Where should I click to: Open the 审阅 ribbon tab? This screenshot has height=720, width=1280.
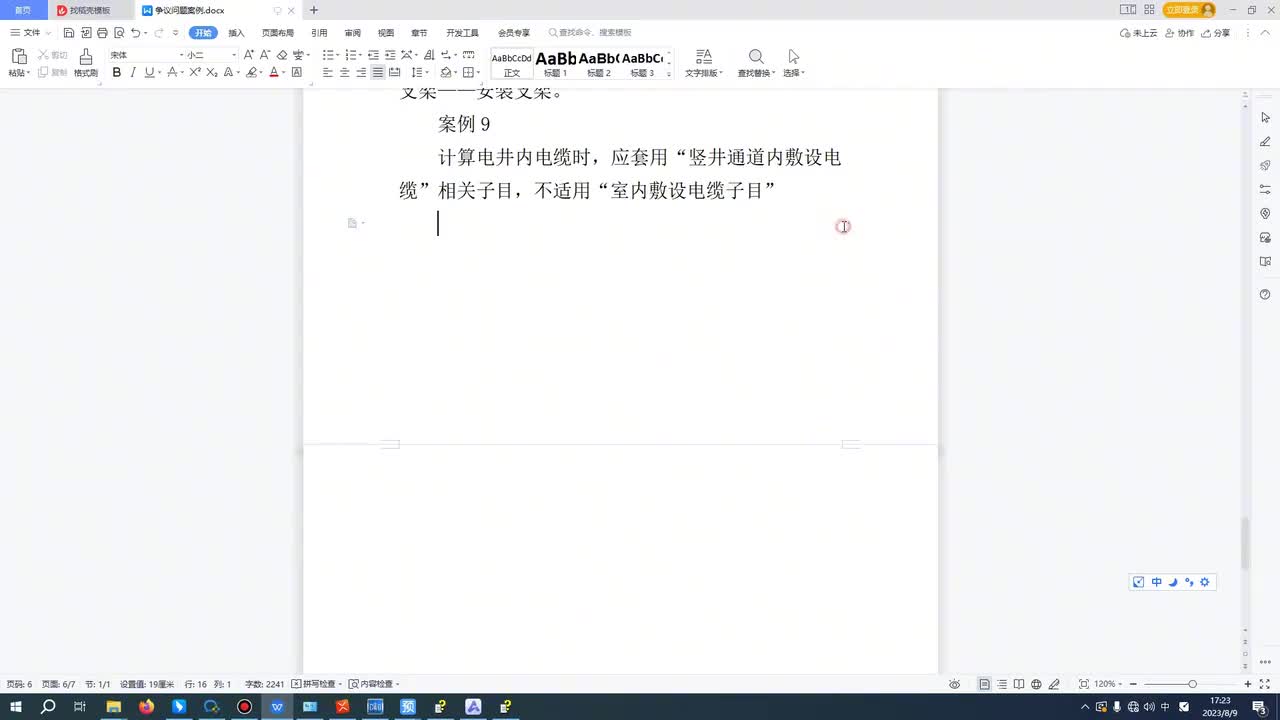pyautogui.click(x=352, y=33)
